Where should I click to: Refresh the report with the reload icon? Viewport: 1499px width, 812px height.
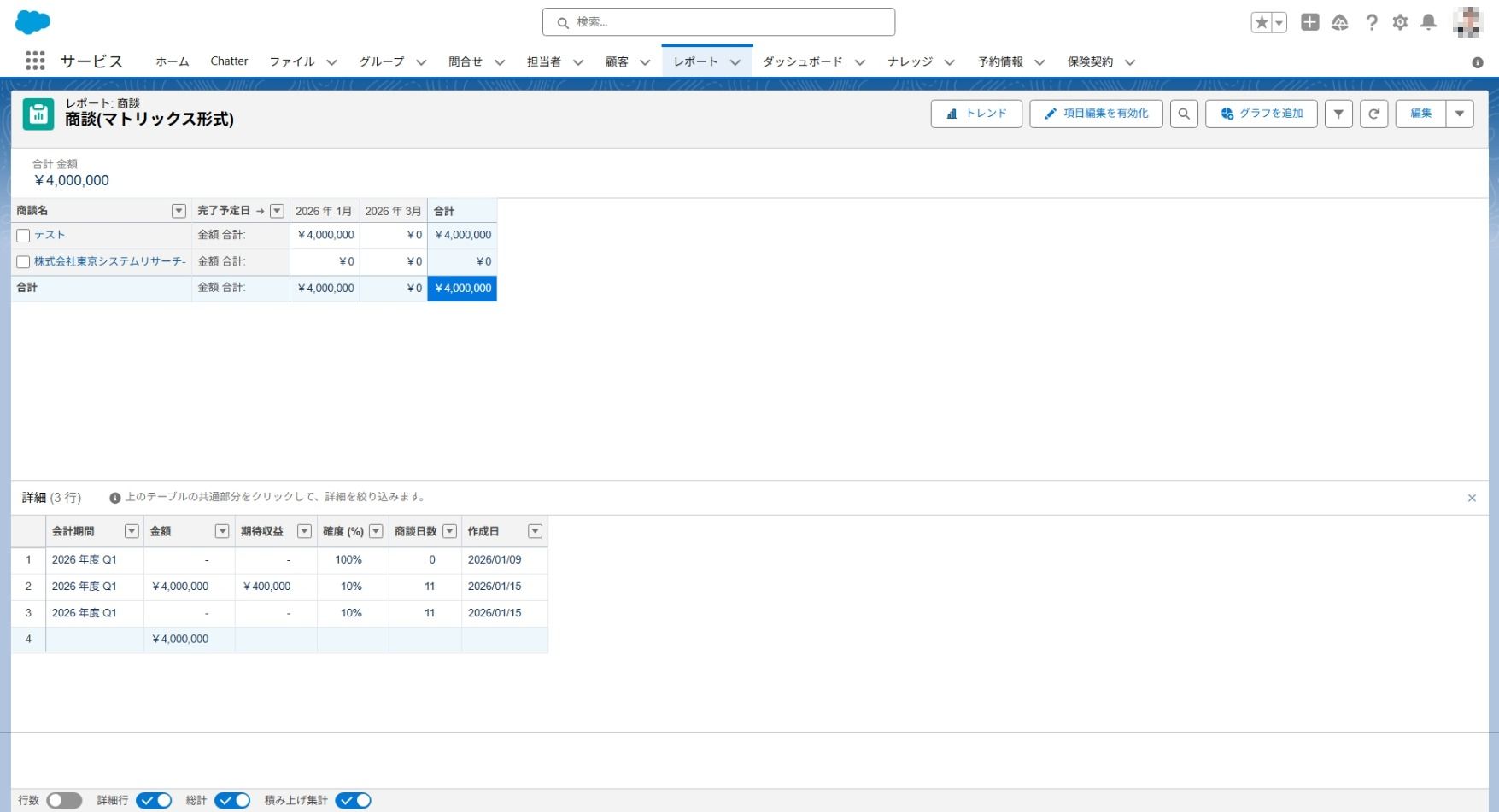point(1373,114)
